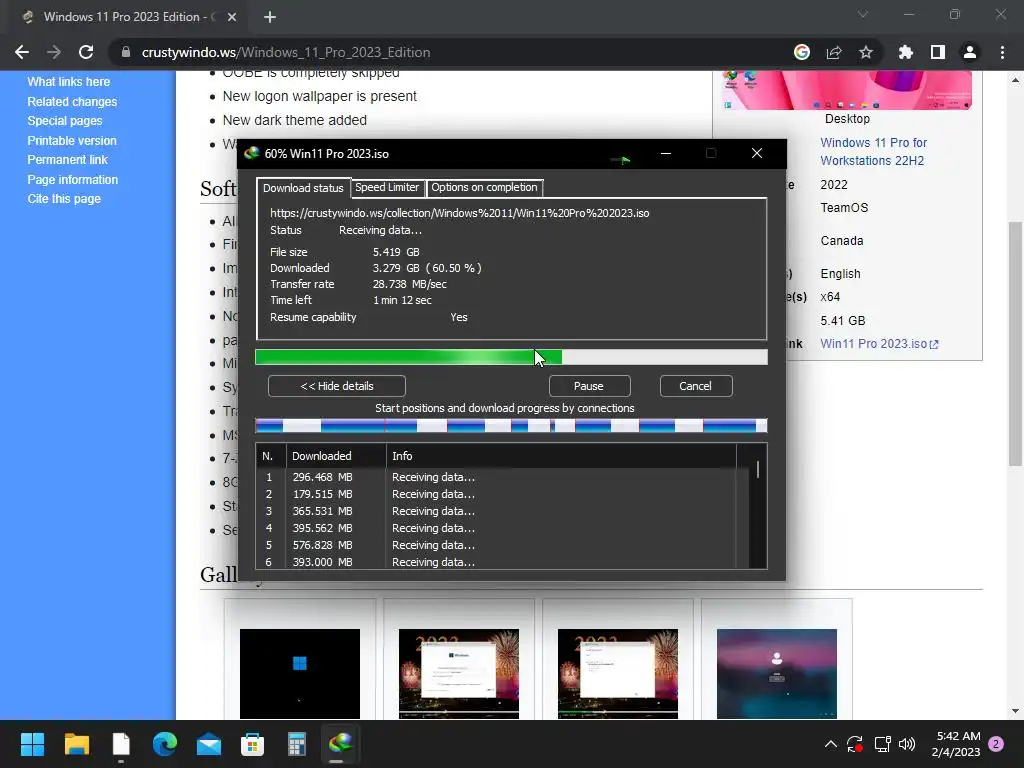
Task: Open Windows 11 Pro for Workstations 22H2 link
Action: (874, 152)
